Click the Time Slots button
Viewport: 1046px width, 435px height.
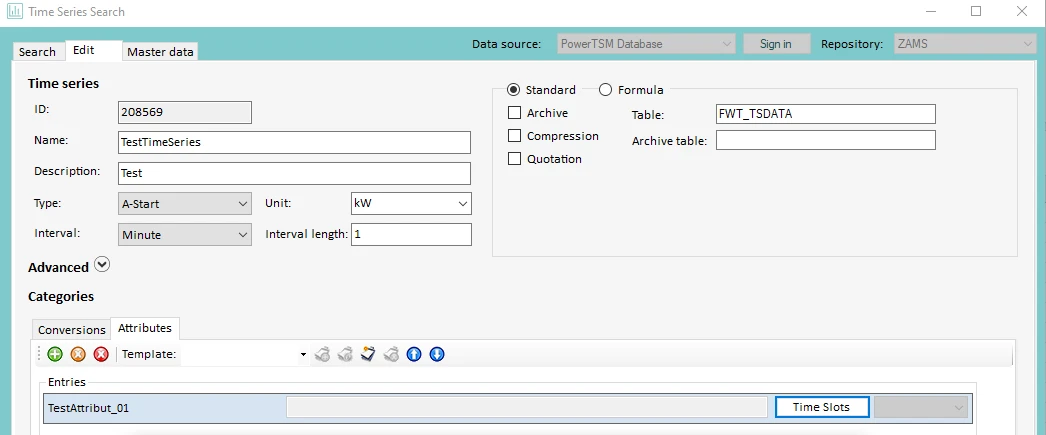click(821, 407)
